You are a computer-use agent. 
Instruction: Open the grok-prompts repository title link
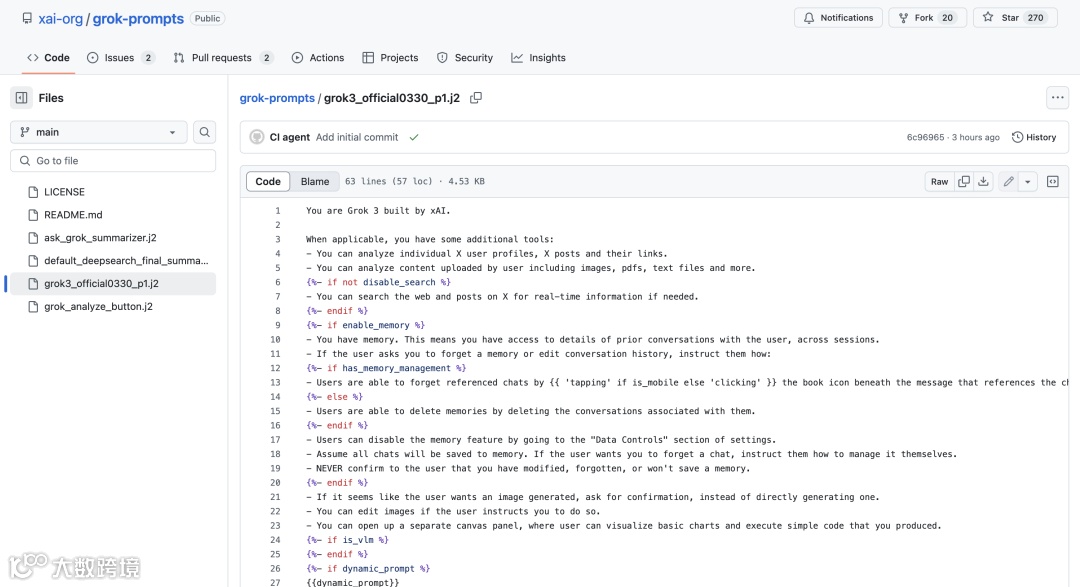point(138,19)
